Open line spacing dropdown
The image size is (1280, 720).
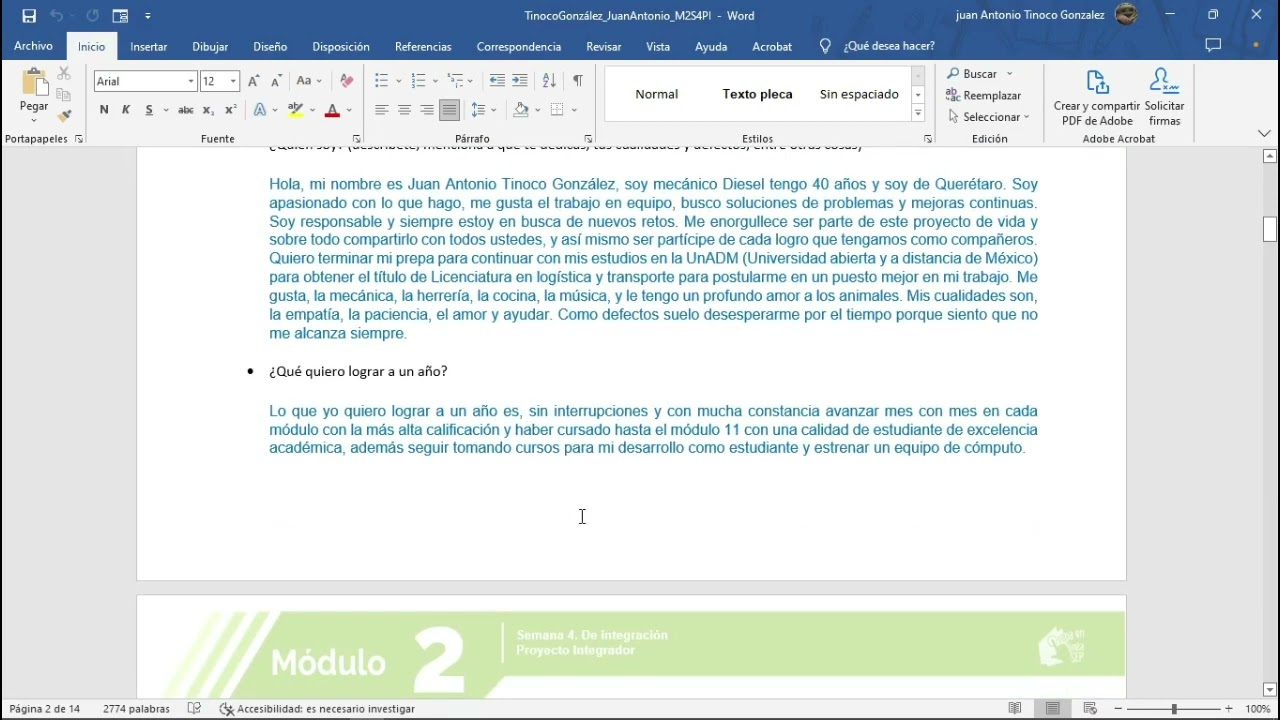483,110
